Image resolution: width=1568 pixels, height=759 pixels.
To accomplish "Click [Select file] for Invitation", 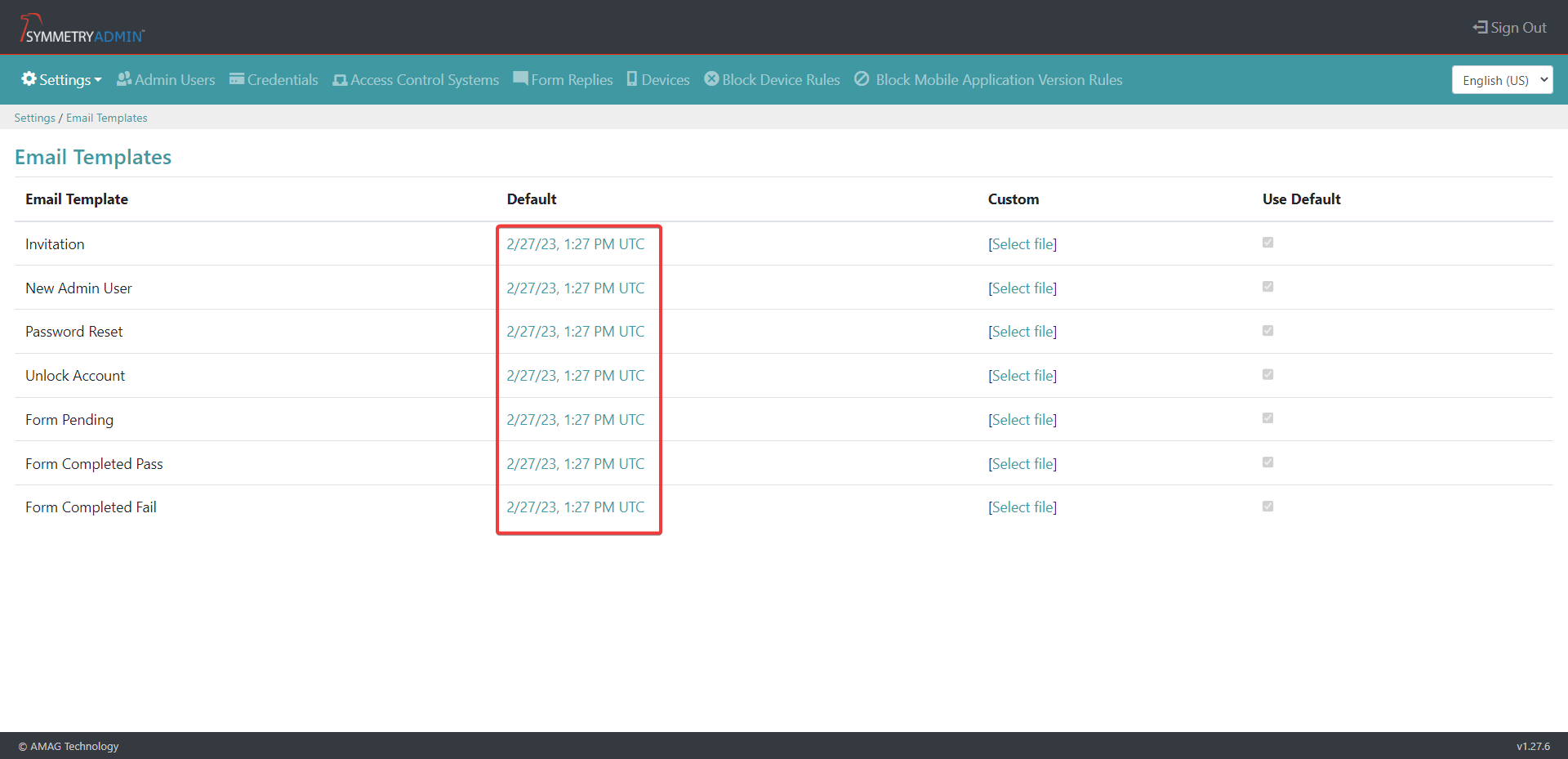I will tap(1022, 243).
